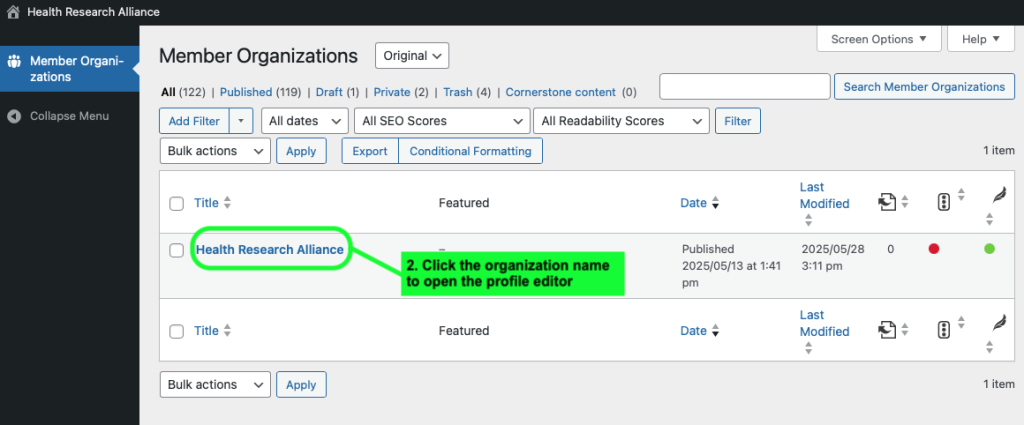Click the green readability score dot
Screen dimensions: 1024x425
point(989,249)
